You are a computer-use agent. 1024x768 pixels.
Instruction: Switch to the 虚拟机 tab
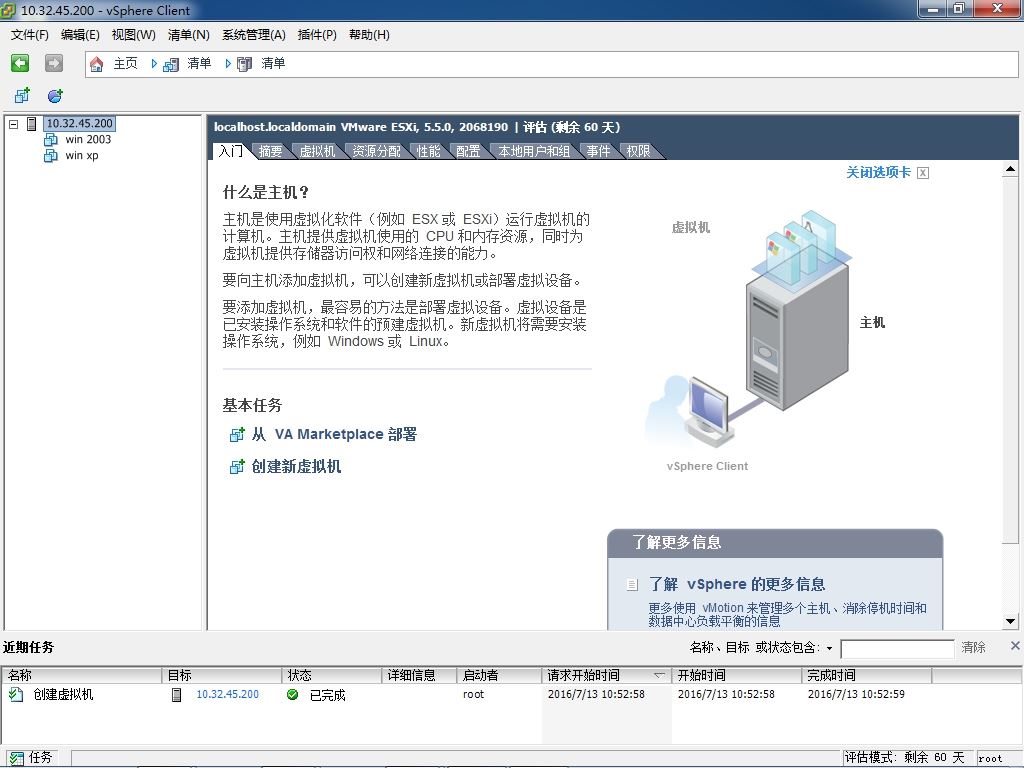tap(317, 151)
